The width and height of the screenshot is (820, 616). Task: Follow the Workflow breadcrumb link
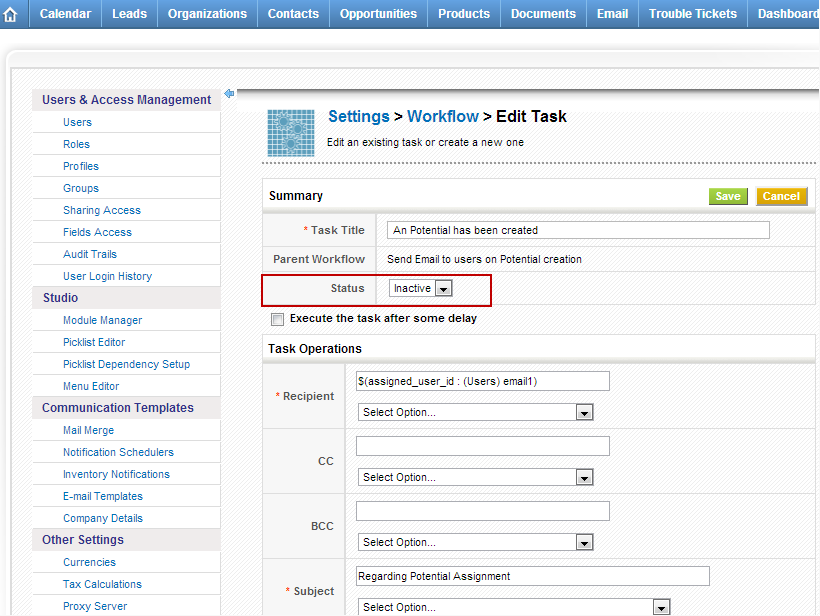coord(443,117)
